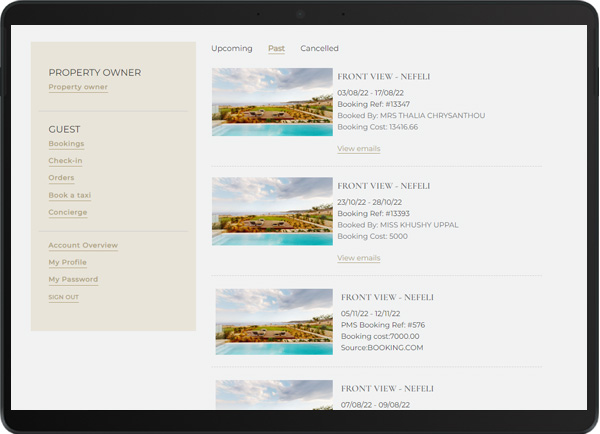Open villa thumbnail for booking #13347
This screenshot has height=434, width=600.
[x=272, y=102]
